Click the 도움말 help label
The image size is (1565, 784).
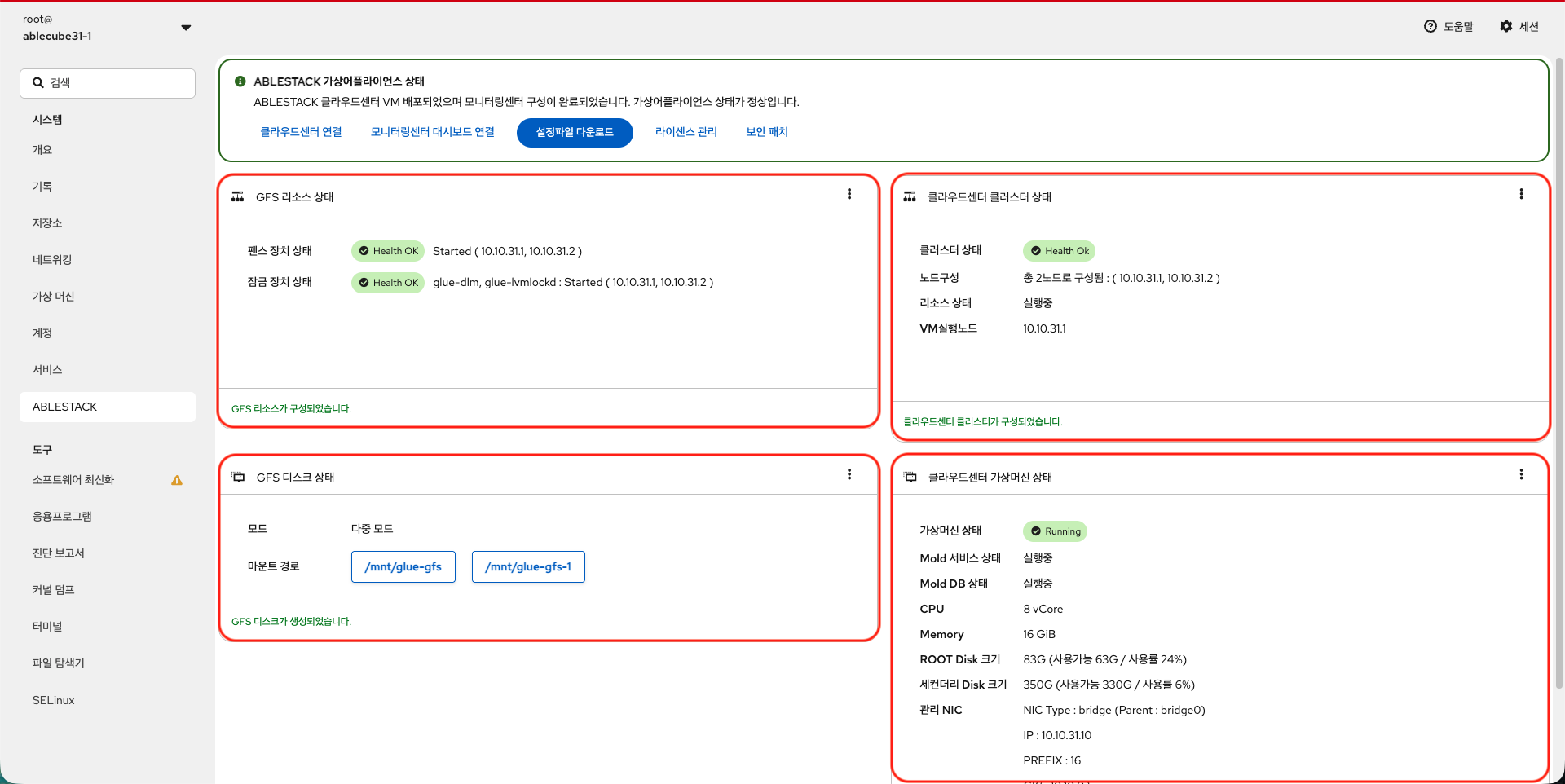pyautogui.click(x=1458, y=27)
